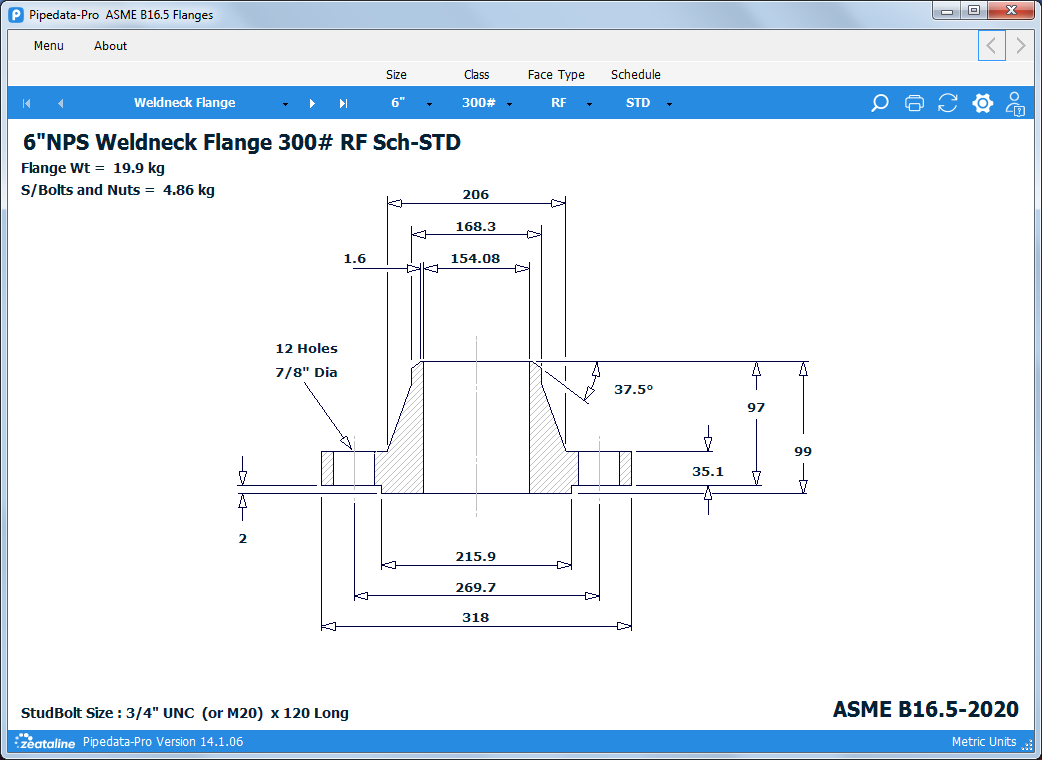Click Metric Units in the status bar
The width and height of the screenshot is (1042, 760).
pyautogui.click(x=983, y=742)
